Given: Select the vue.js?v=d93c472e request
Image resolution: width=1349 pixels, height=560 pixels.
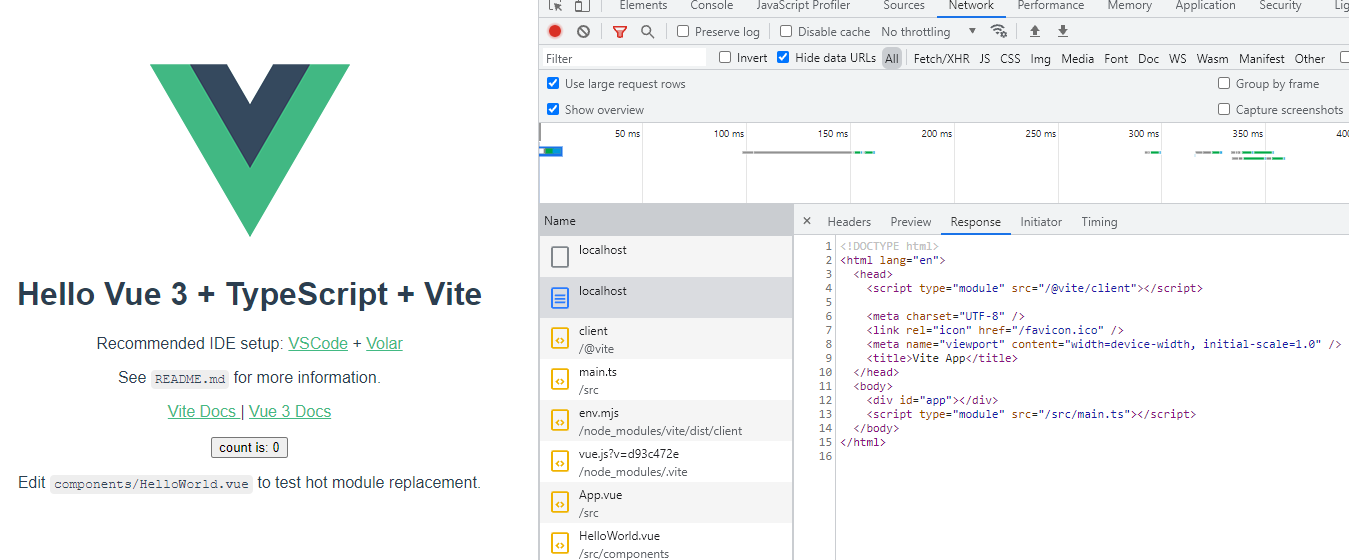Looking at the screenshot, I should coord(666,462).
